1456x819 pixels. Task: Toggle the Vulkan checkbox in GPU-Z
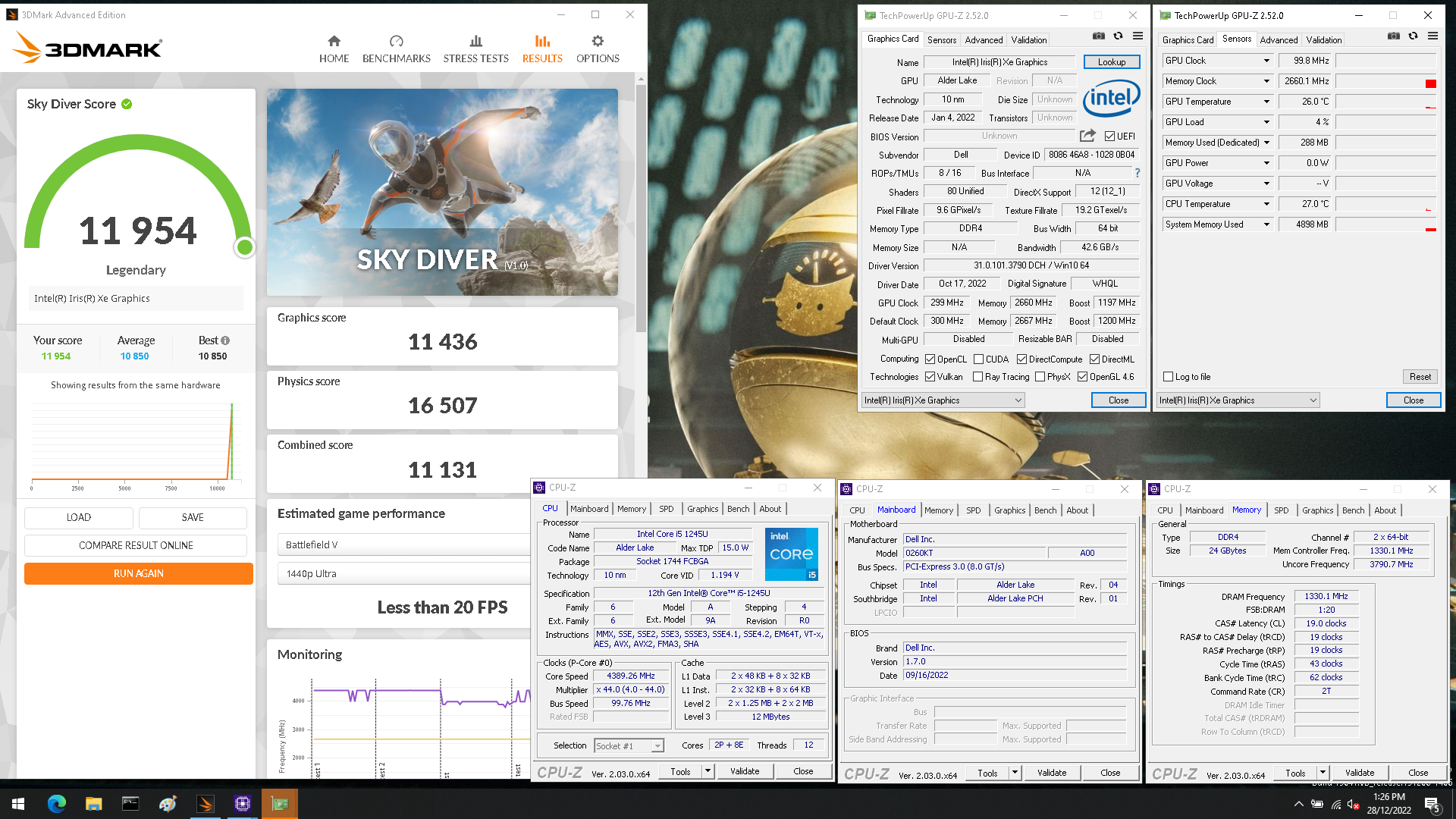click(x=930, y=377)
